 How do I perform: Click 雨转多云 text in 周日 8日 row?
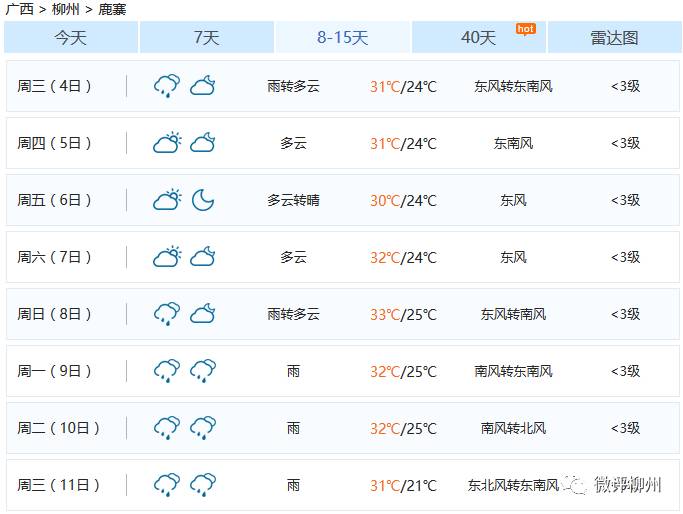click(x=294, y=314)
